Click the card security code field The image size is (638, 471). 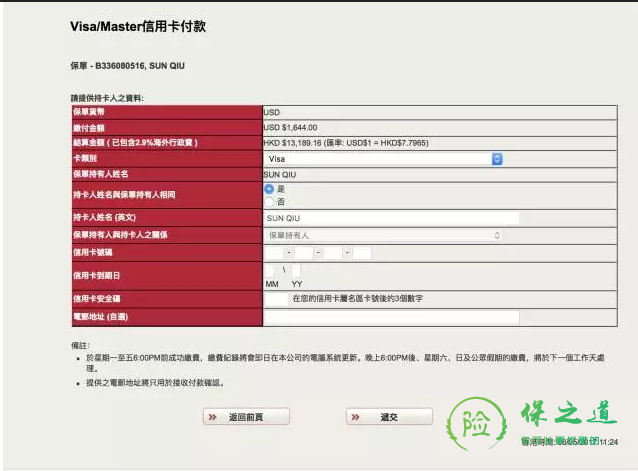pos(276,299)
